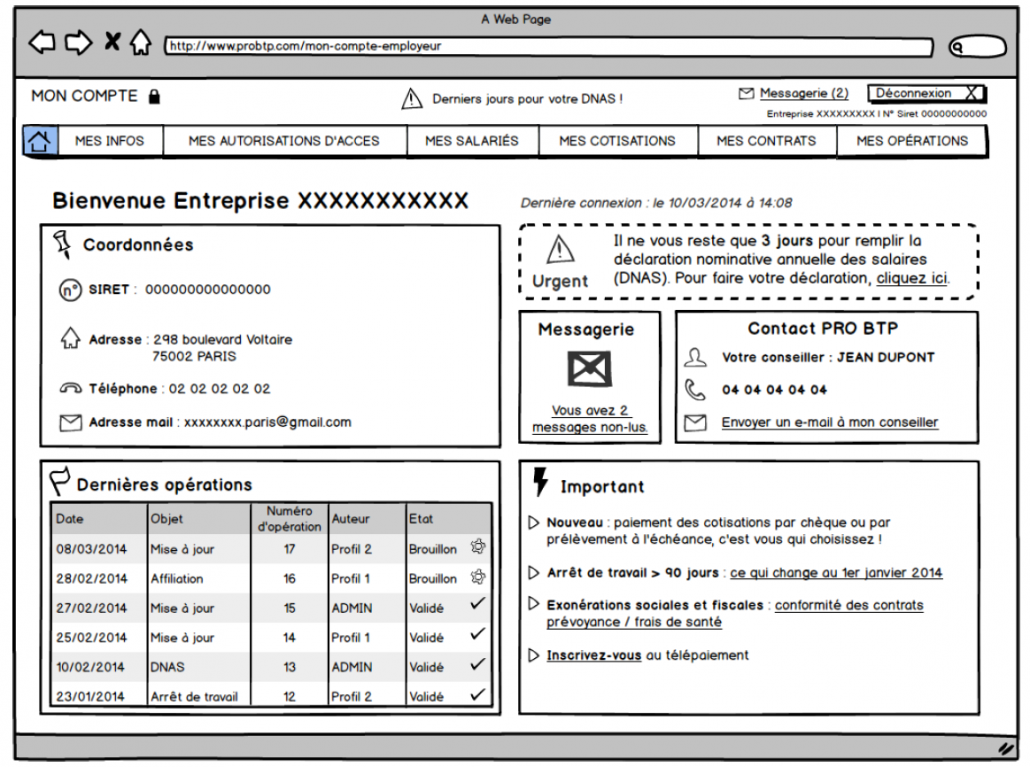The height and width of the screenshot is (767, 1030).
Task: Click the browser URL address field
Action: 548,46
